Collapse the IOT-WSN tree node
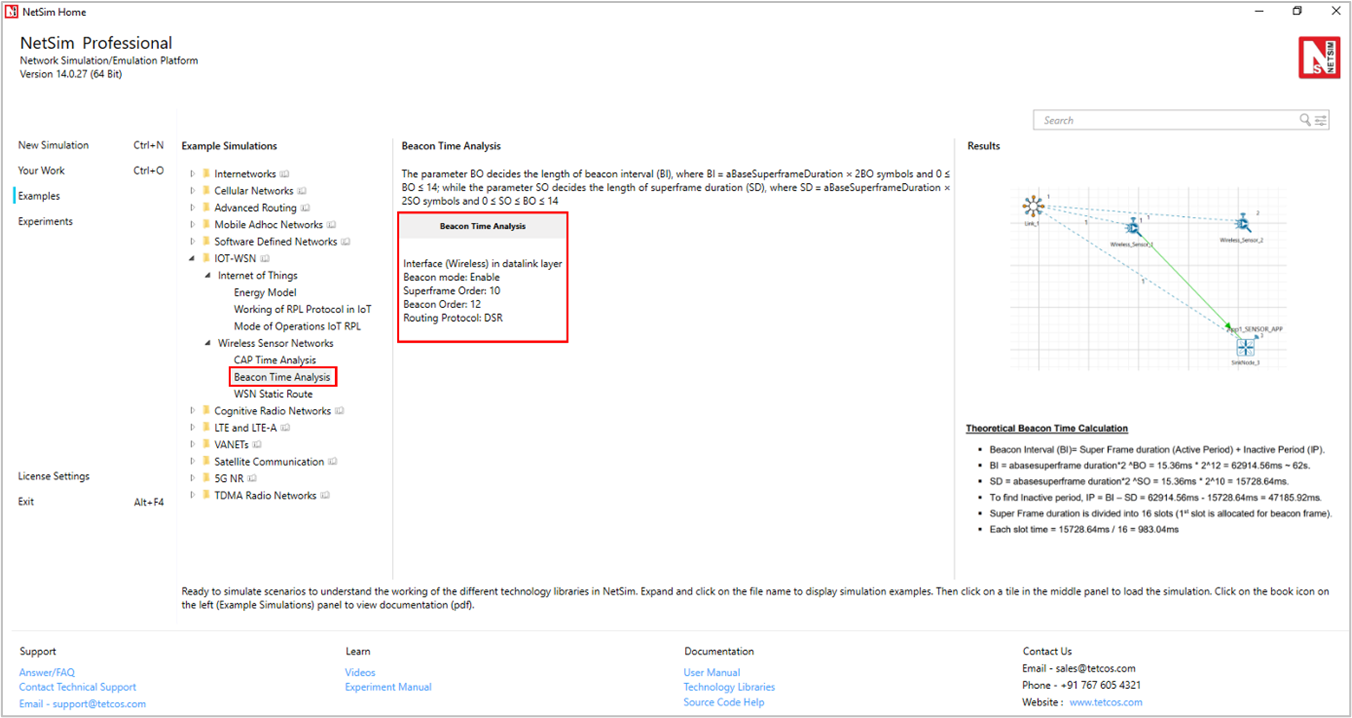This screenshot has height=718, width=1352. [x=192, y=259]
